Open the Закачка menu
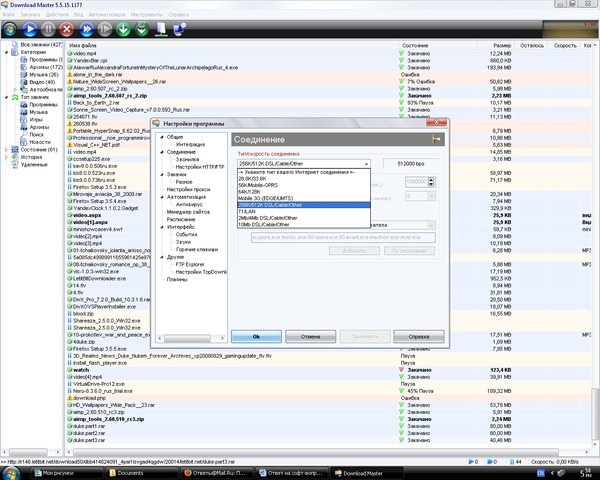The height and width of the screenshot is (480, 600). click(30, 15)
